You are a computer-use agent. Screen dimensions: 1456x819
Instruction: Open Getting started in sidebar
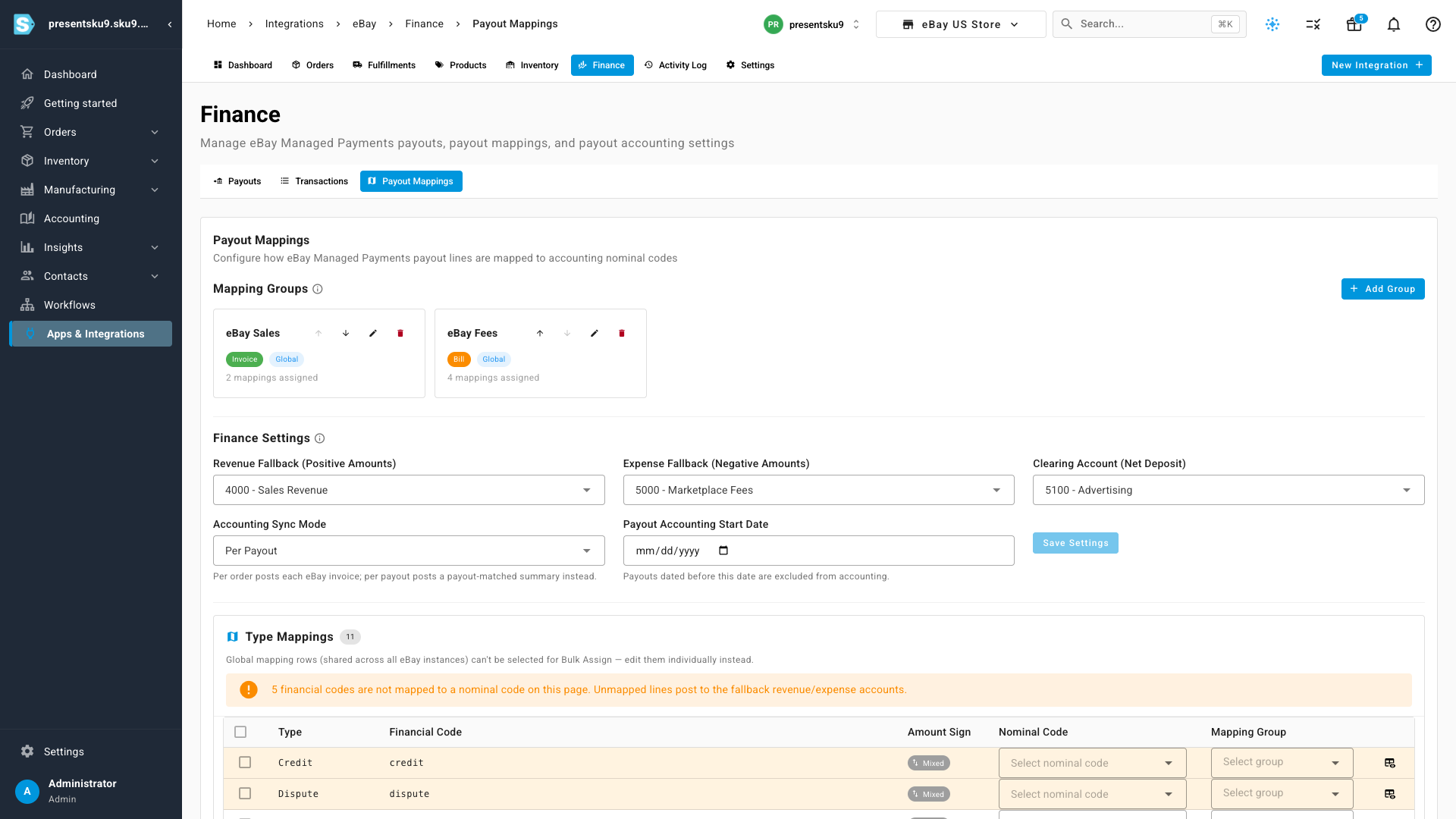pos(91,103)
